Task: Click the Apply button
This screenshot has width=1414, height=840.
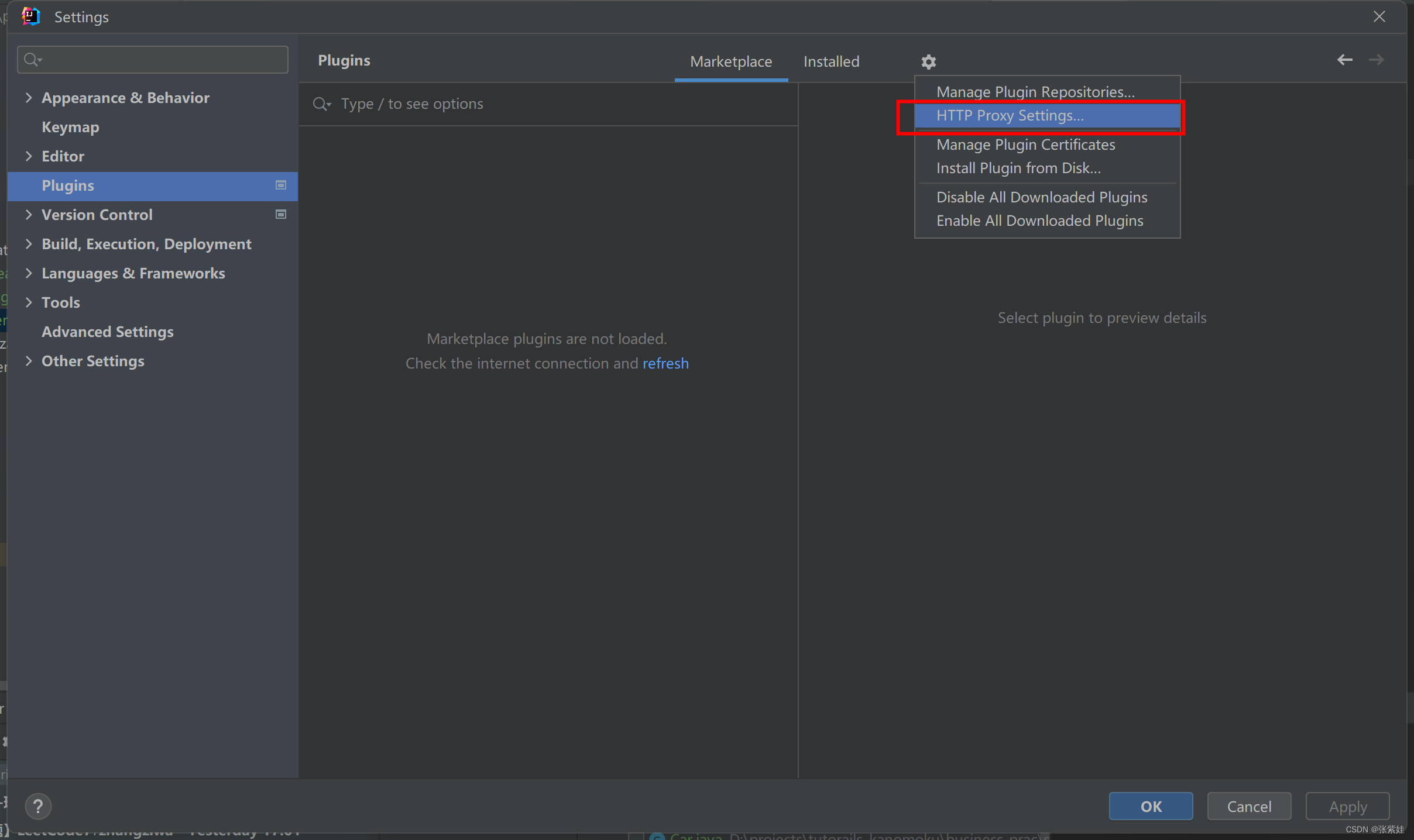Action: pos(1347,807)
